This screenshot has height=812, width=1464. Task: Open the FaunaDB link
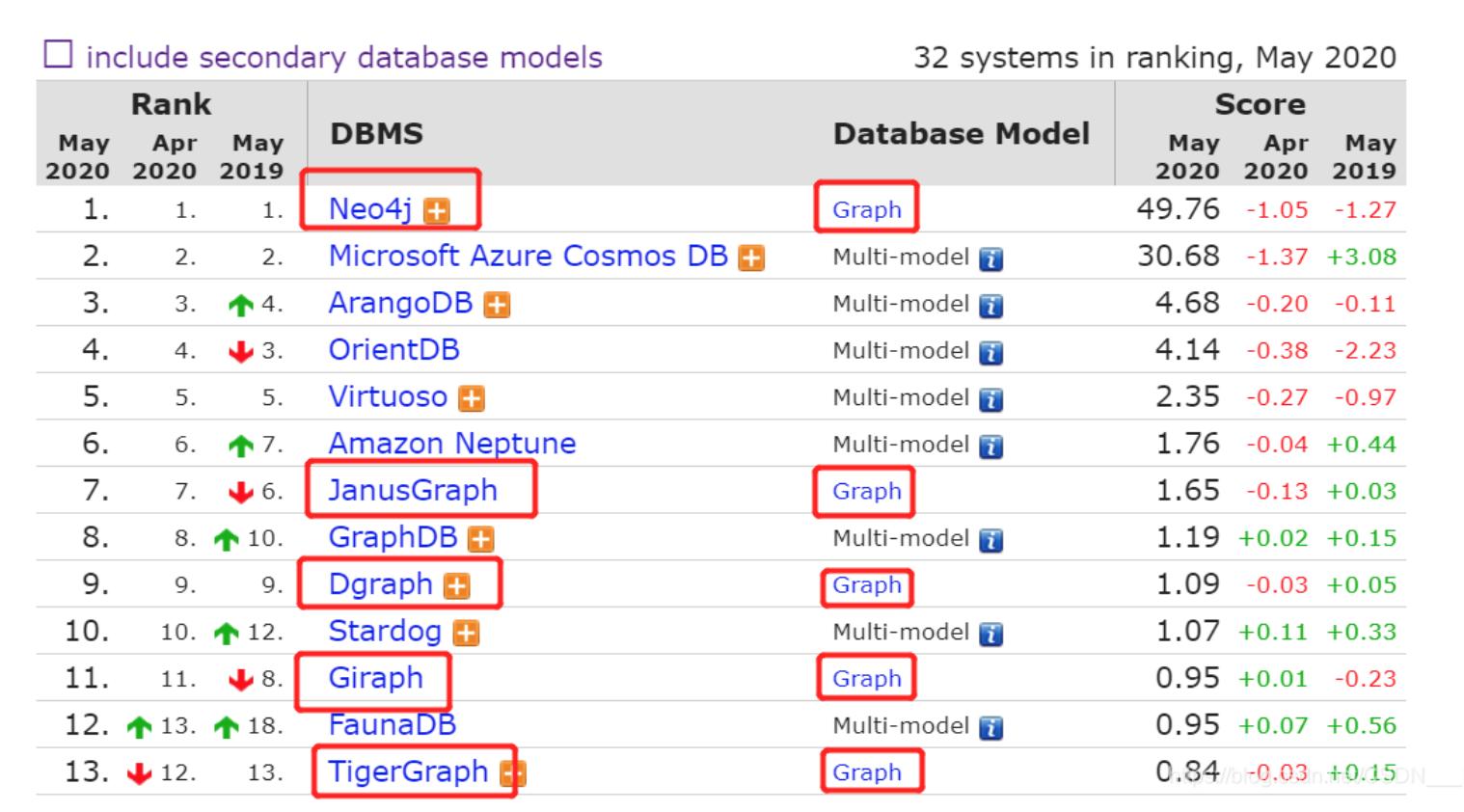click(392, 724)
